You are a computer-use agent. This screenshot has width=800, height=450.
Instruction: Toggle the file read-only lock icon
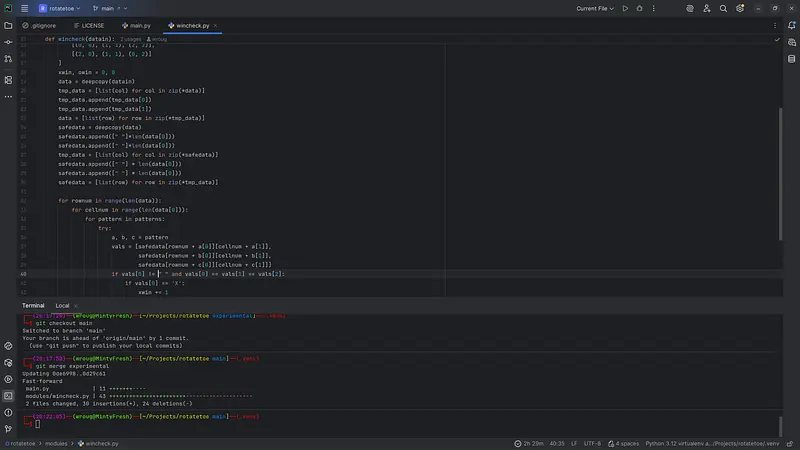point(791,442)
